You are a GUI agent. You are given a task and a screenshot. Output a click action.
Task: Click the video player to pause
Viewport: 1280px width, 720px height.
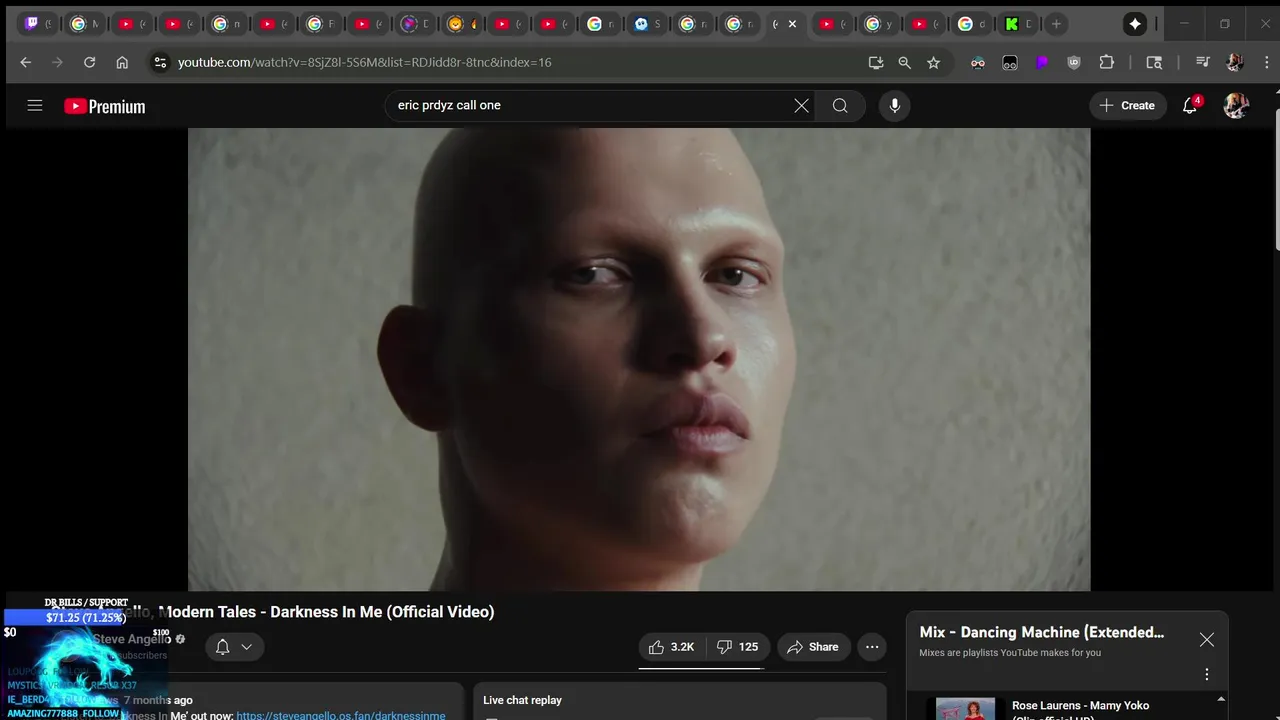point(639,359)
